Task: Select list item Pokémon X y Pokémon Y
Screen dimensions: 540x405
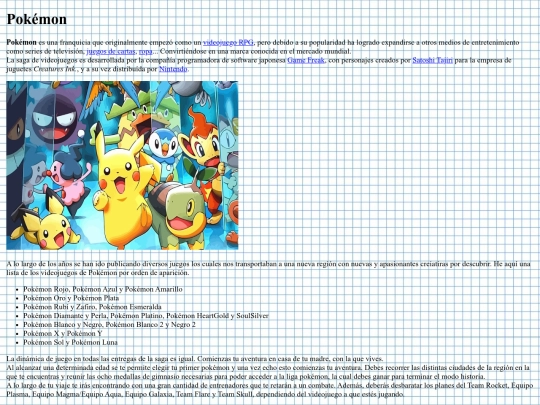Action: [63, 333]
